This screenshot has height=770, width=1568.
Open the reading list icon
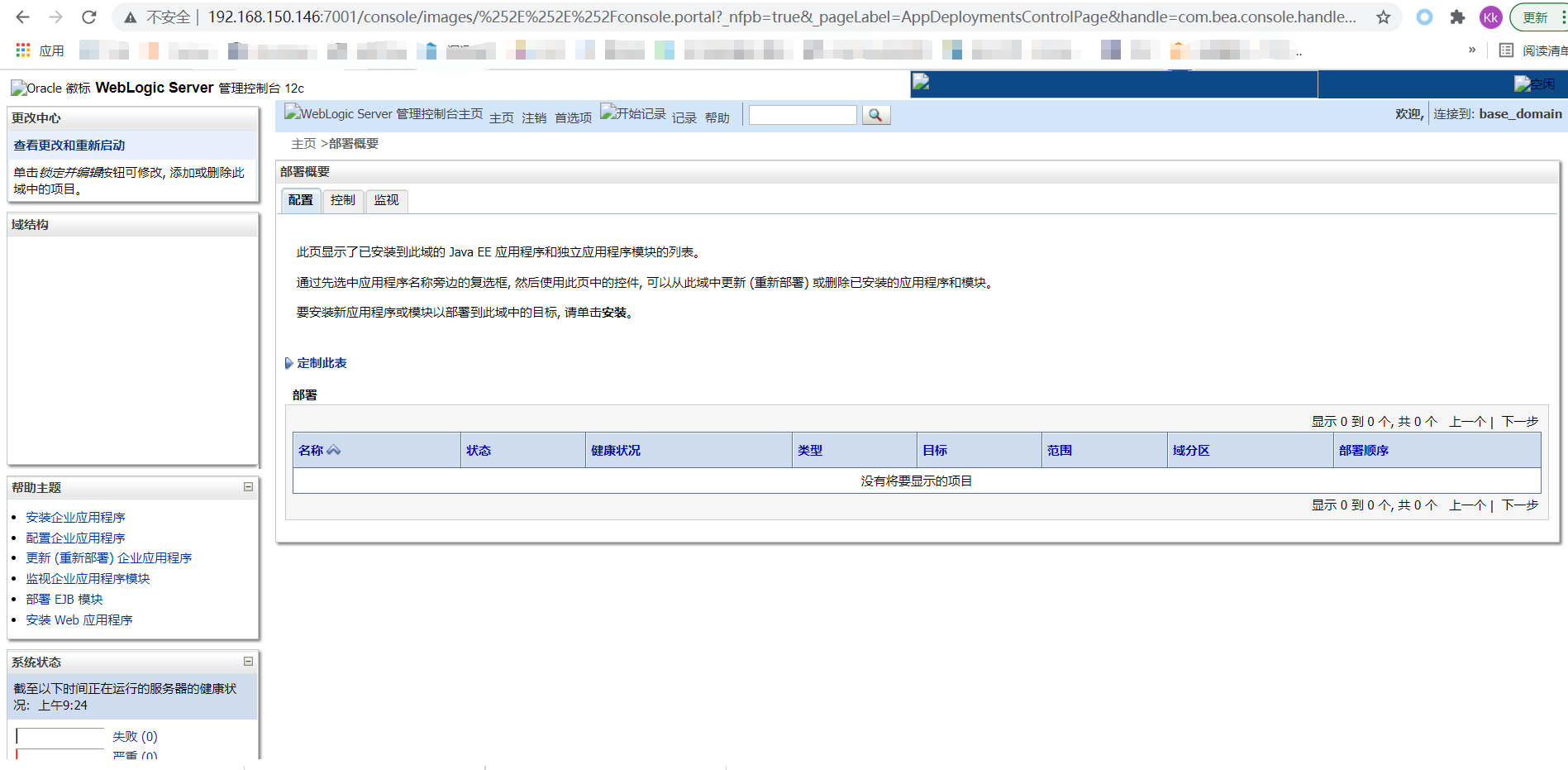(x=1507, y=50)
